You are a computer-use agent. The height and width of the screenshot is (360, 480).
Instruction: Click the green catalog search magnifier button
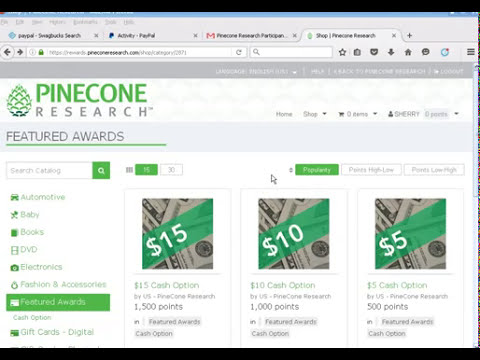101,171
